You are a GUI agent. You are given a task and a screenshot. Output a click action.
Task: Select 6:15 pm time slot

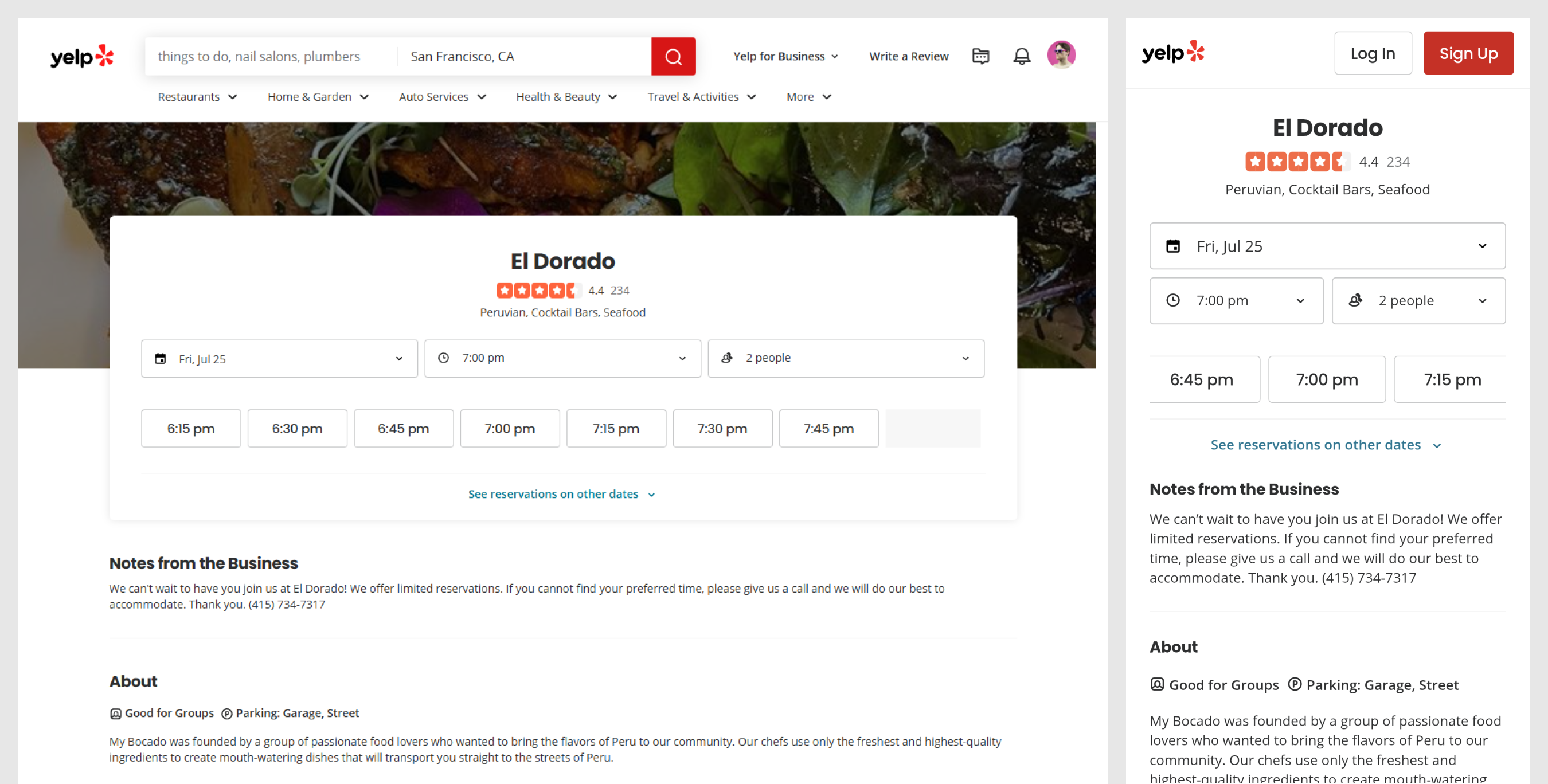(191, 429)
